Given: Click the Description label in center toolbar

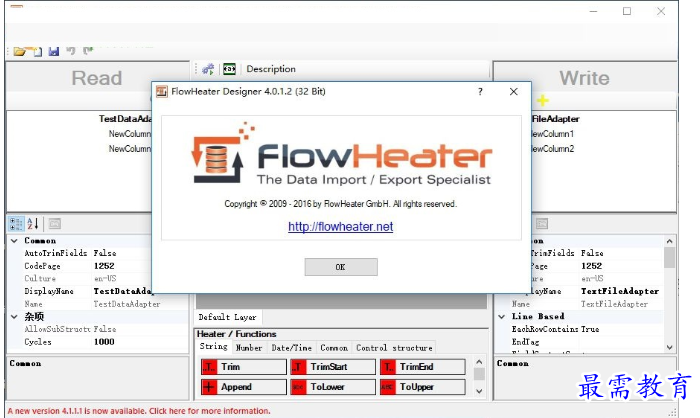Looking at the screenshot, I should pyautogui.click(x=271, y=69).
